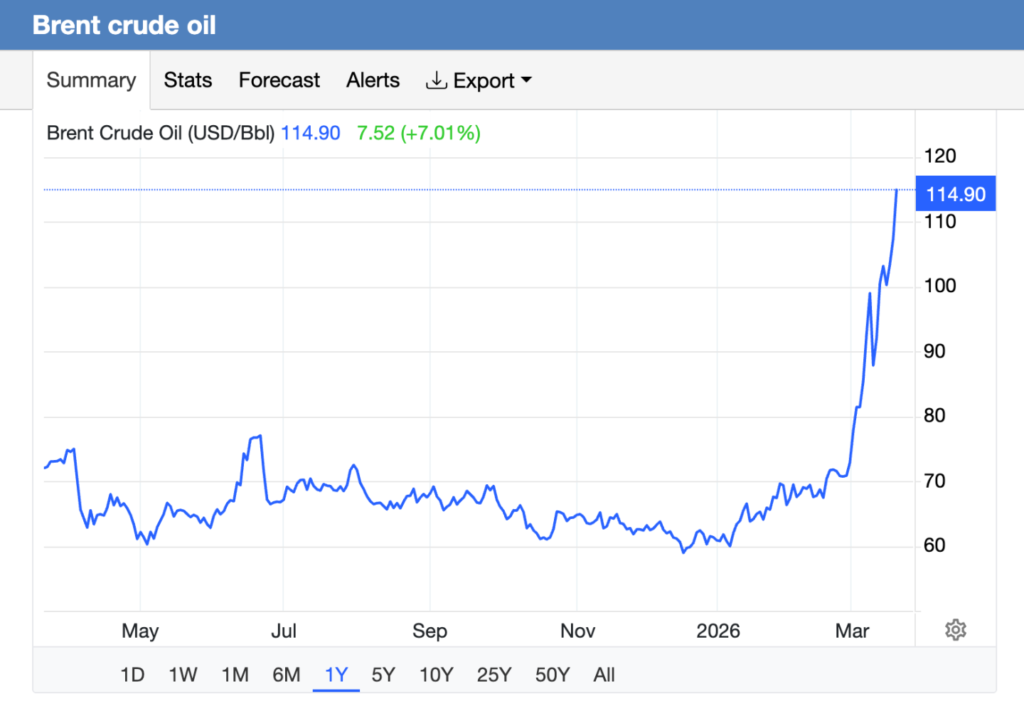Choose the 1M time range
The width and height of the screenshot is (1024, 711).
coord(234,675)
